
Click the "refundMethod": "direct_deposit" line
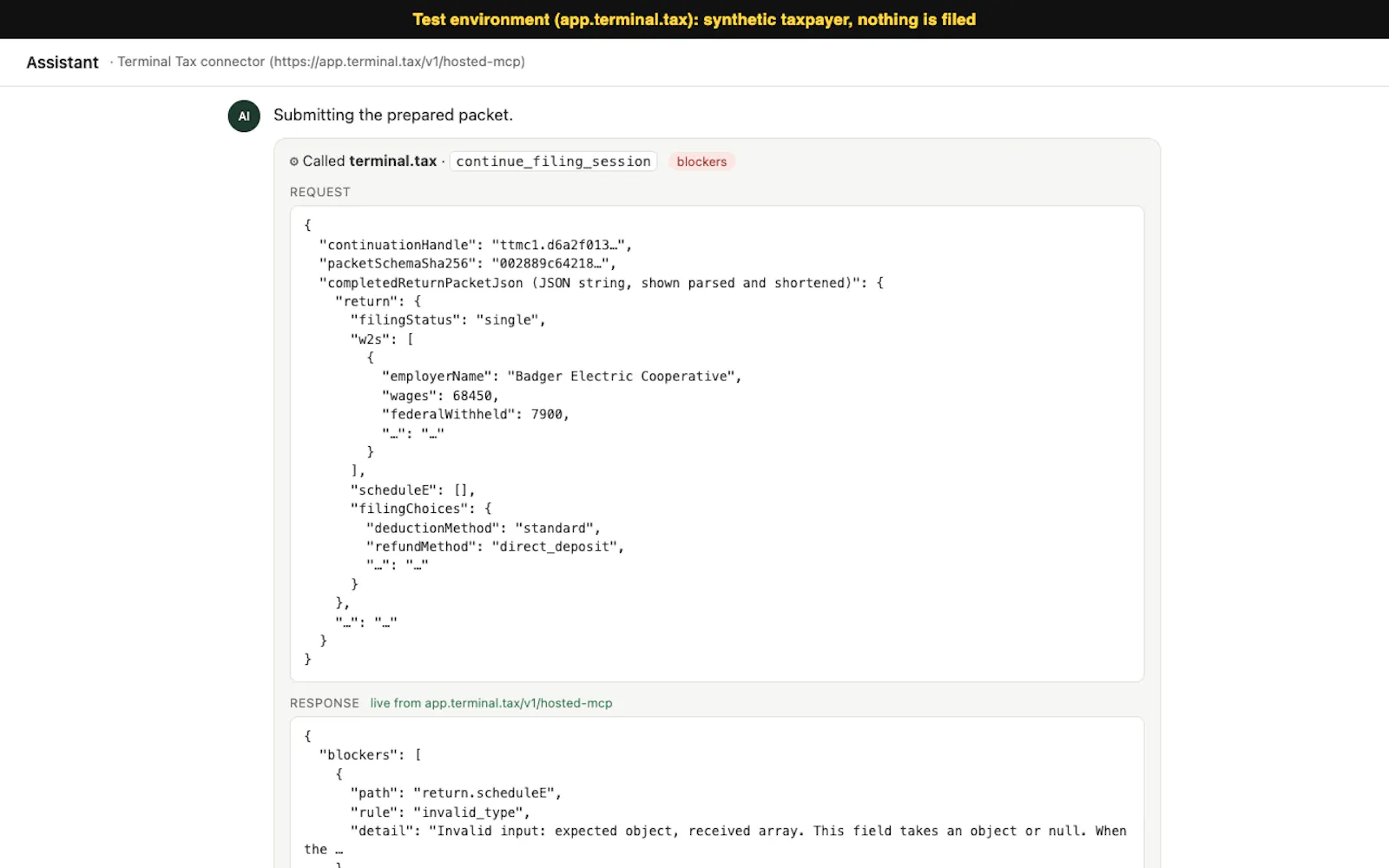click(x=496, y=547)
